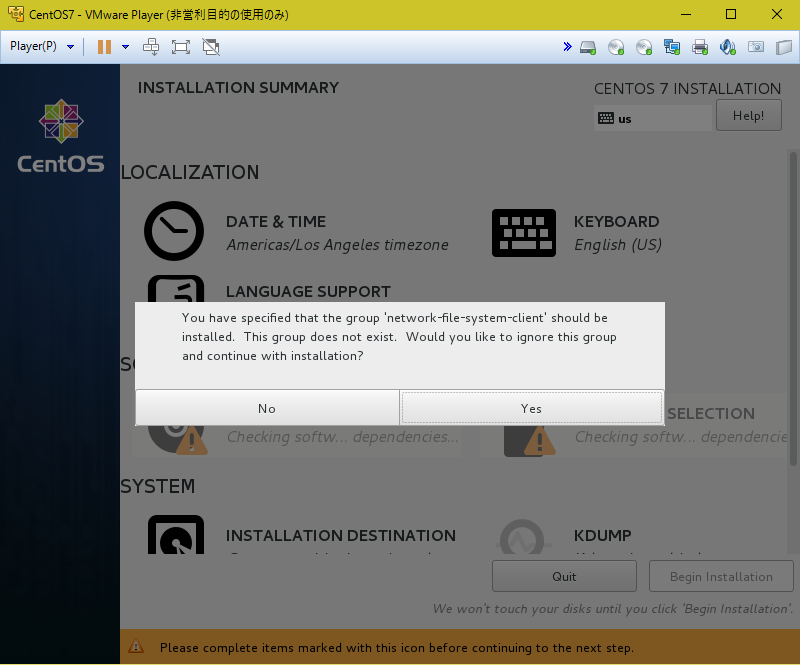This screenshot has height=665, width=800.
Task: Click the first CD/DVD drive icon
Action: coord(616,47)
